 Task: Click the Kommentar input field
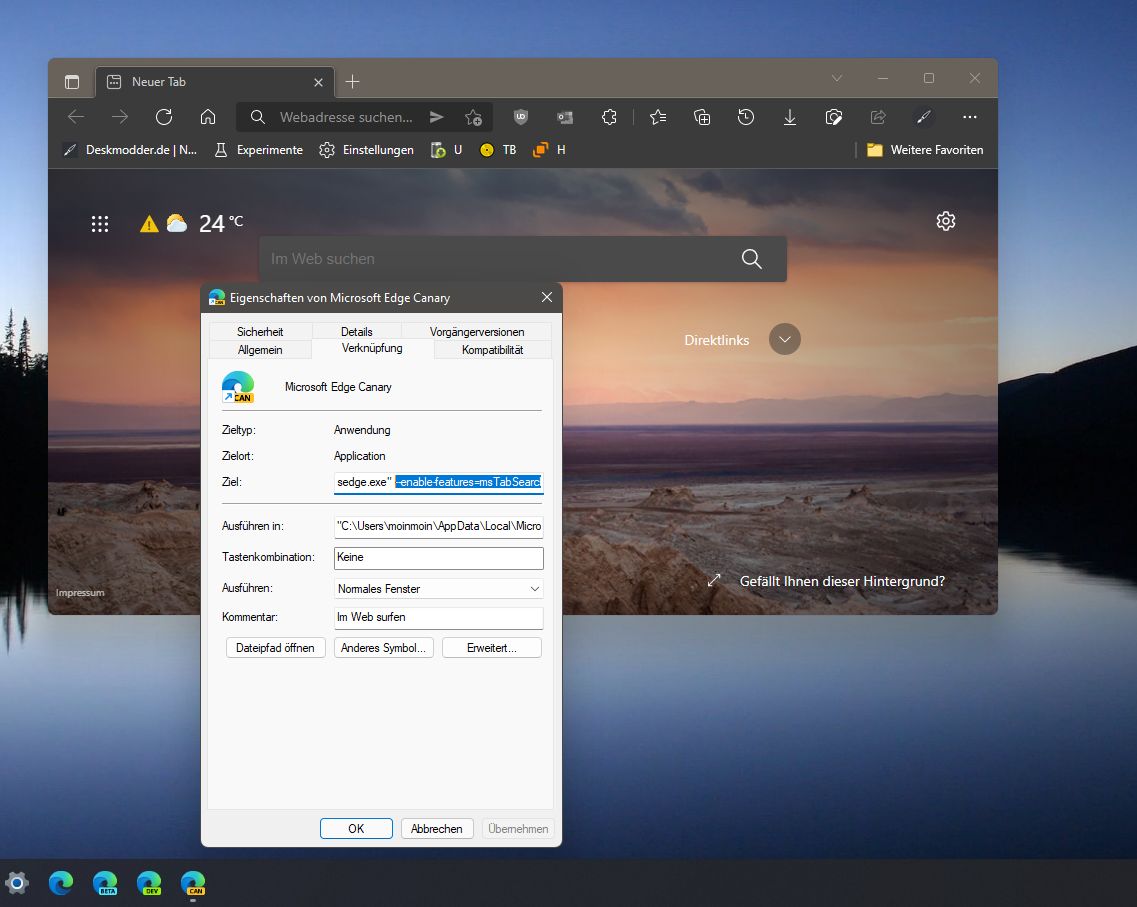click(439, 617)
